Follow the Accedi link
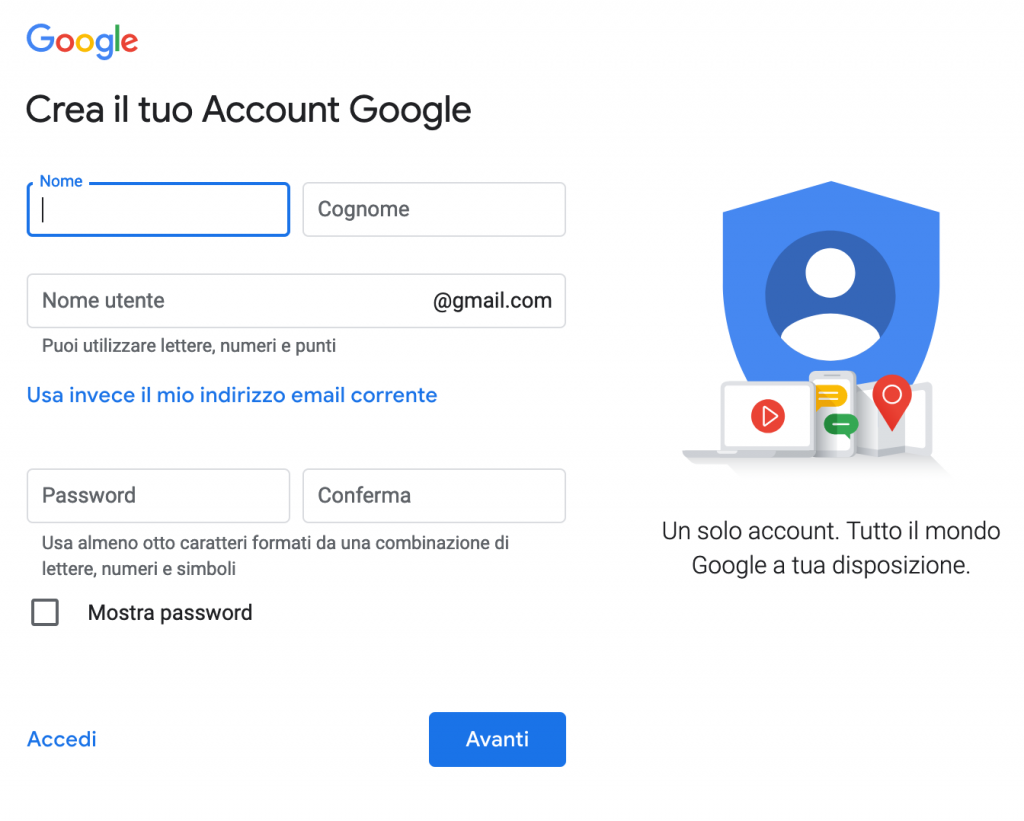The image size is (1024, 821). point(62,739)
